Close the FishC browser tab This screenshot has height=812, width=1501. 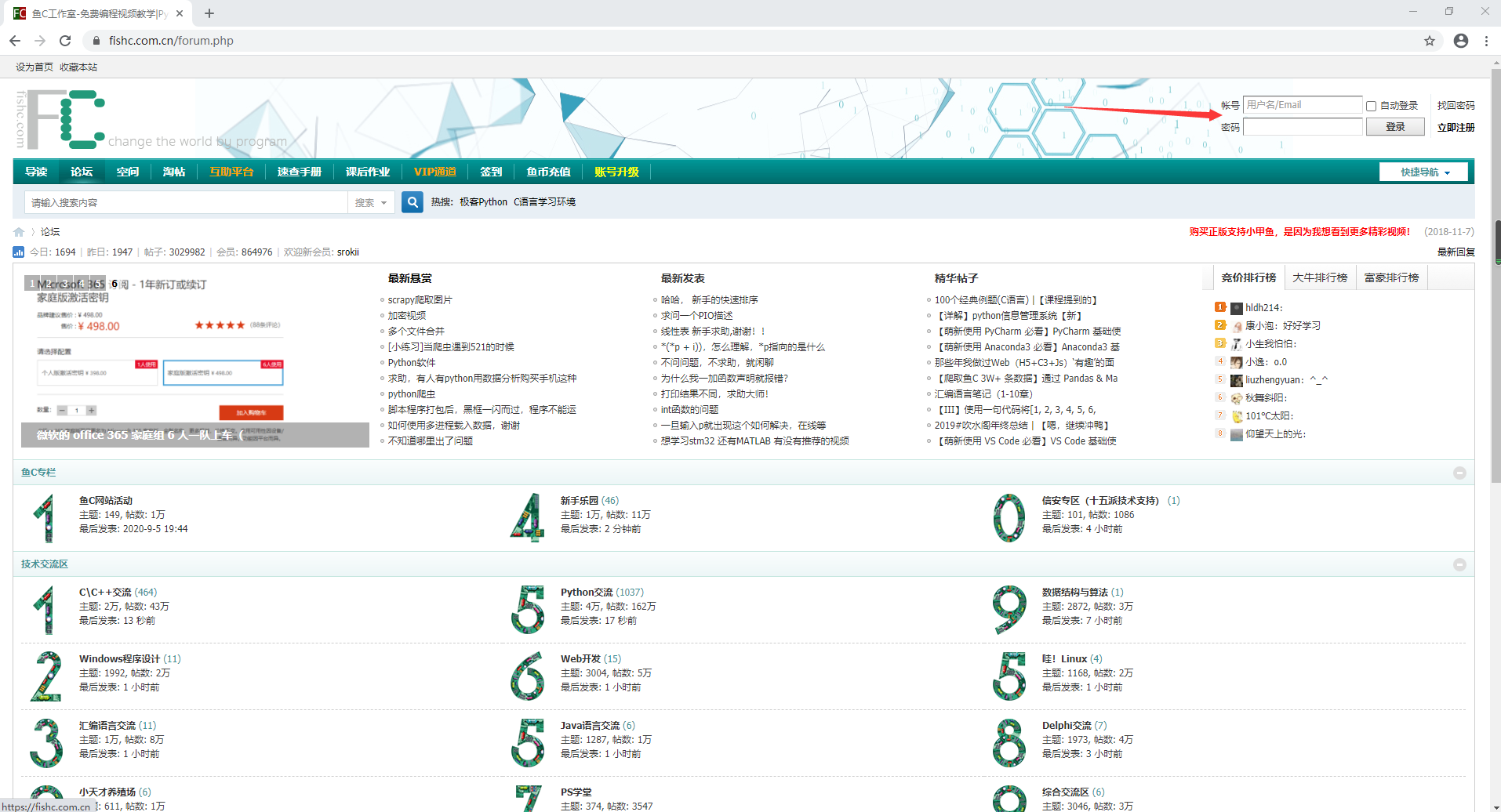pyautogui.click(x=180, y=13)
